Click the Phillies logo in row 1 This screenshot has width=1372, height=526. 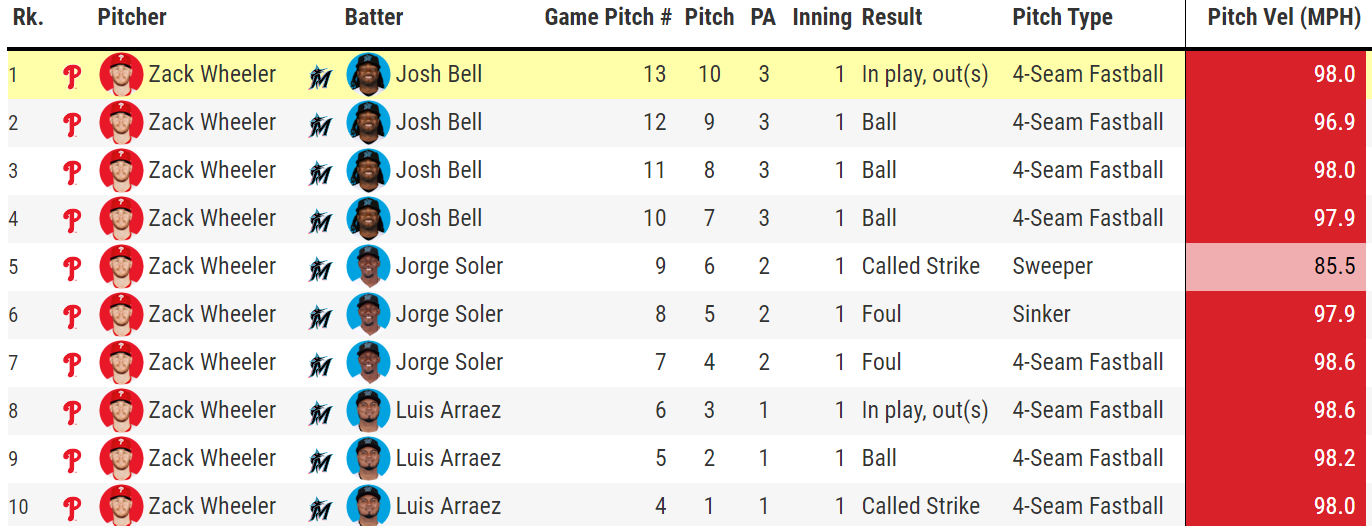pos(72,75)
